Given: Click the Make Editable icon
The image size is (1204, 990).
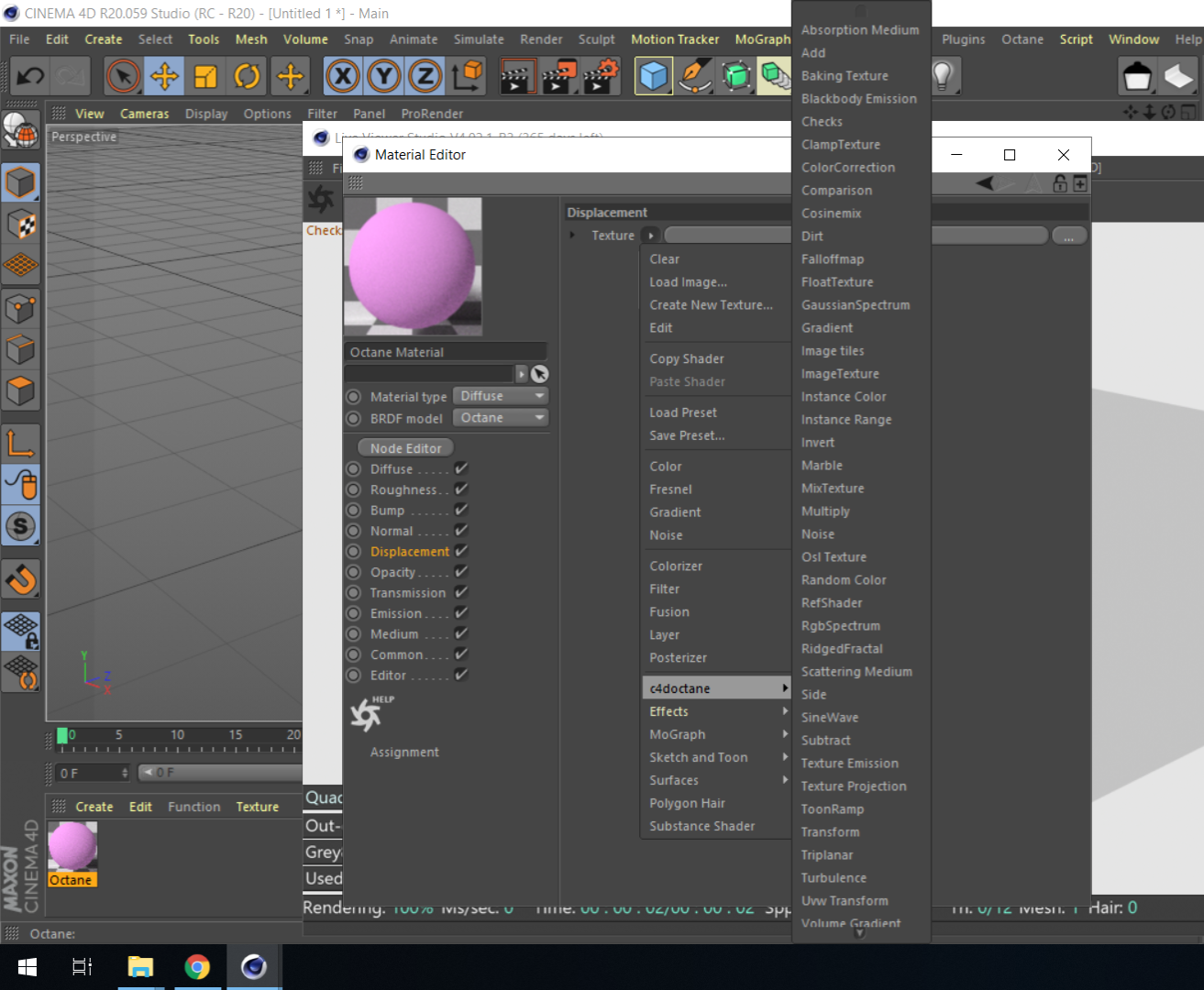Looking at the screenshot, I should (20, 131).
